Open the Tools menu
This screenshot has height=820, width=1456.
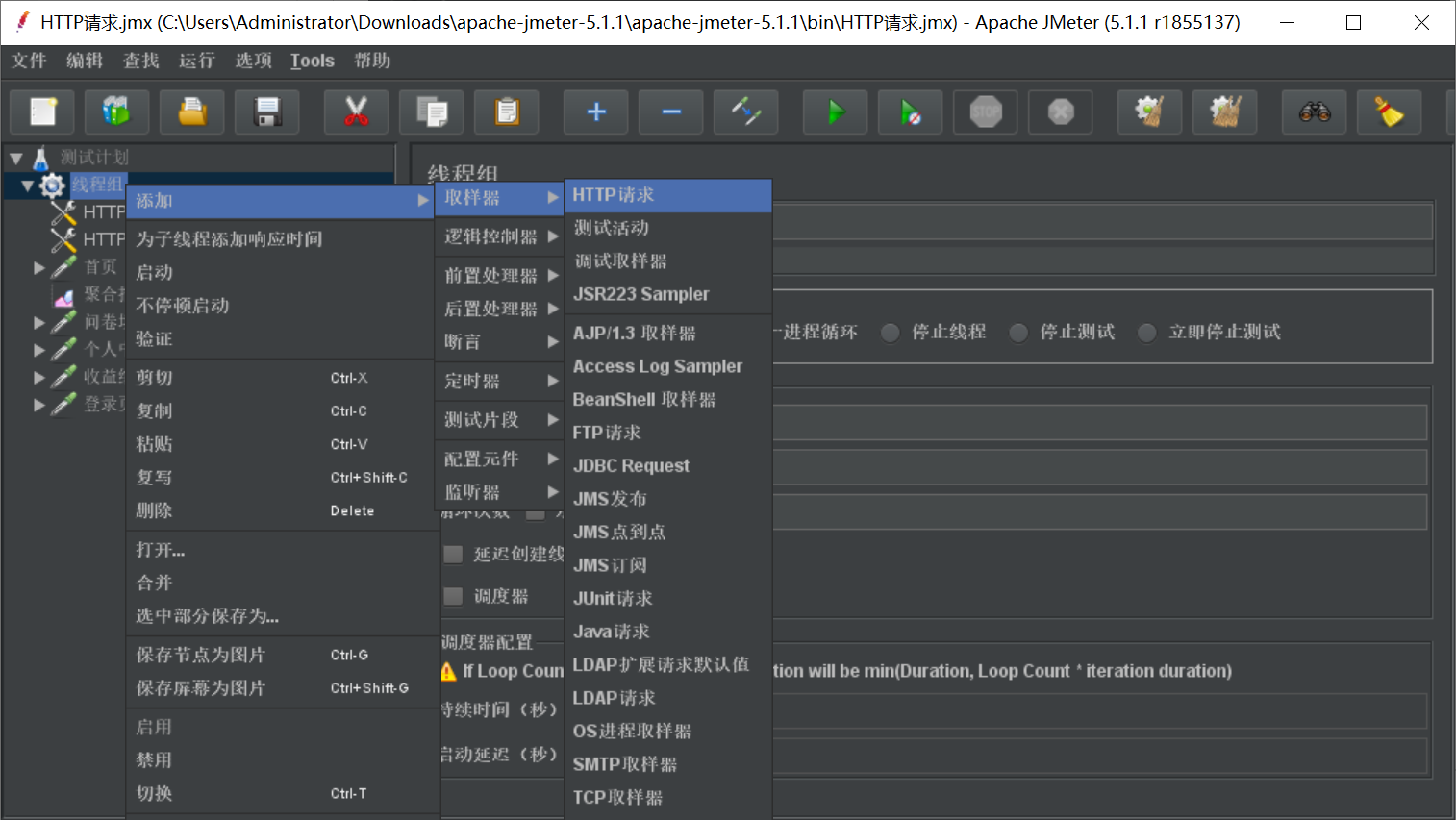click(x=313, y=61)
